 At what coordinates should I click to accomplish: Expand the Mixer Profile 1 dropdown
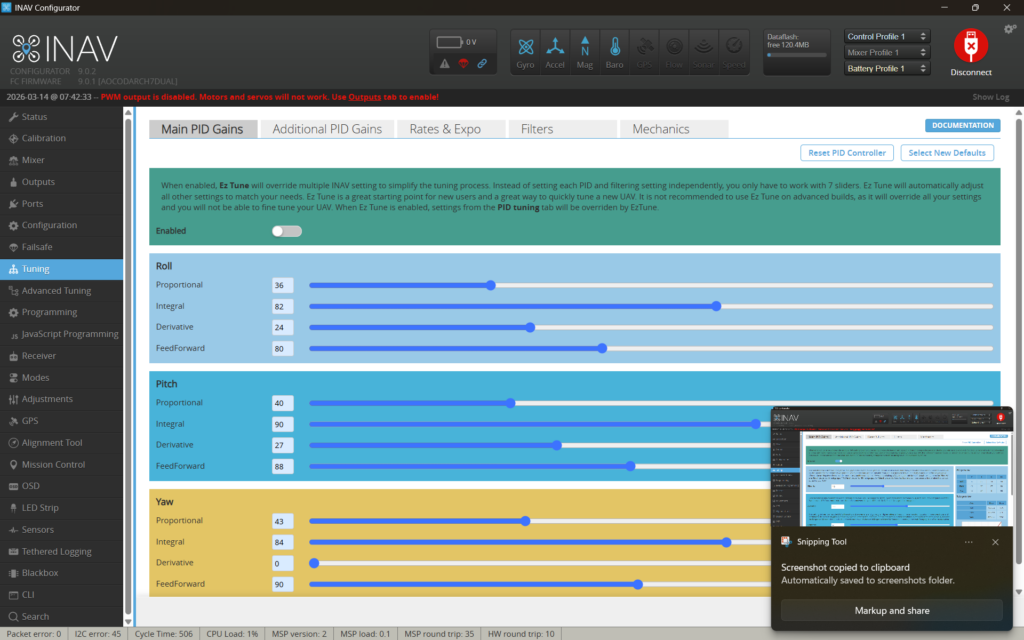pos(887,52)
